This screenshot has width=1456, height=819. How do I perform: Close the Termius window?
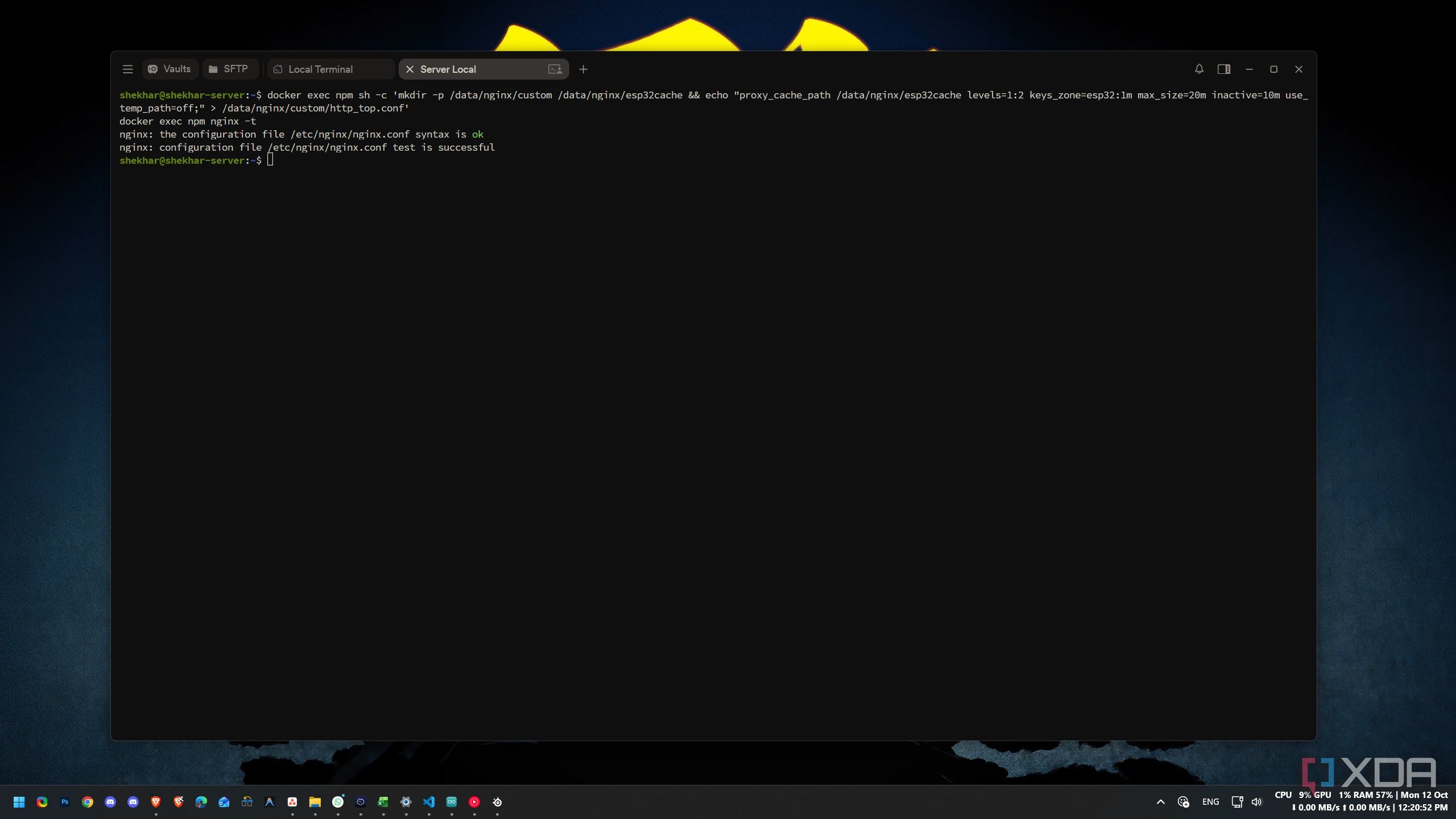click(1298, 69)
